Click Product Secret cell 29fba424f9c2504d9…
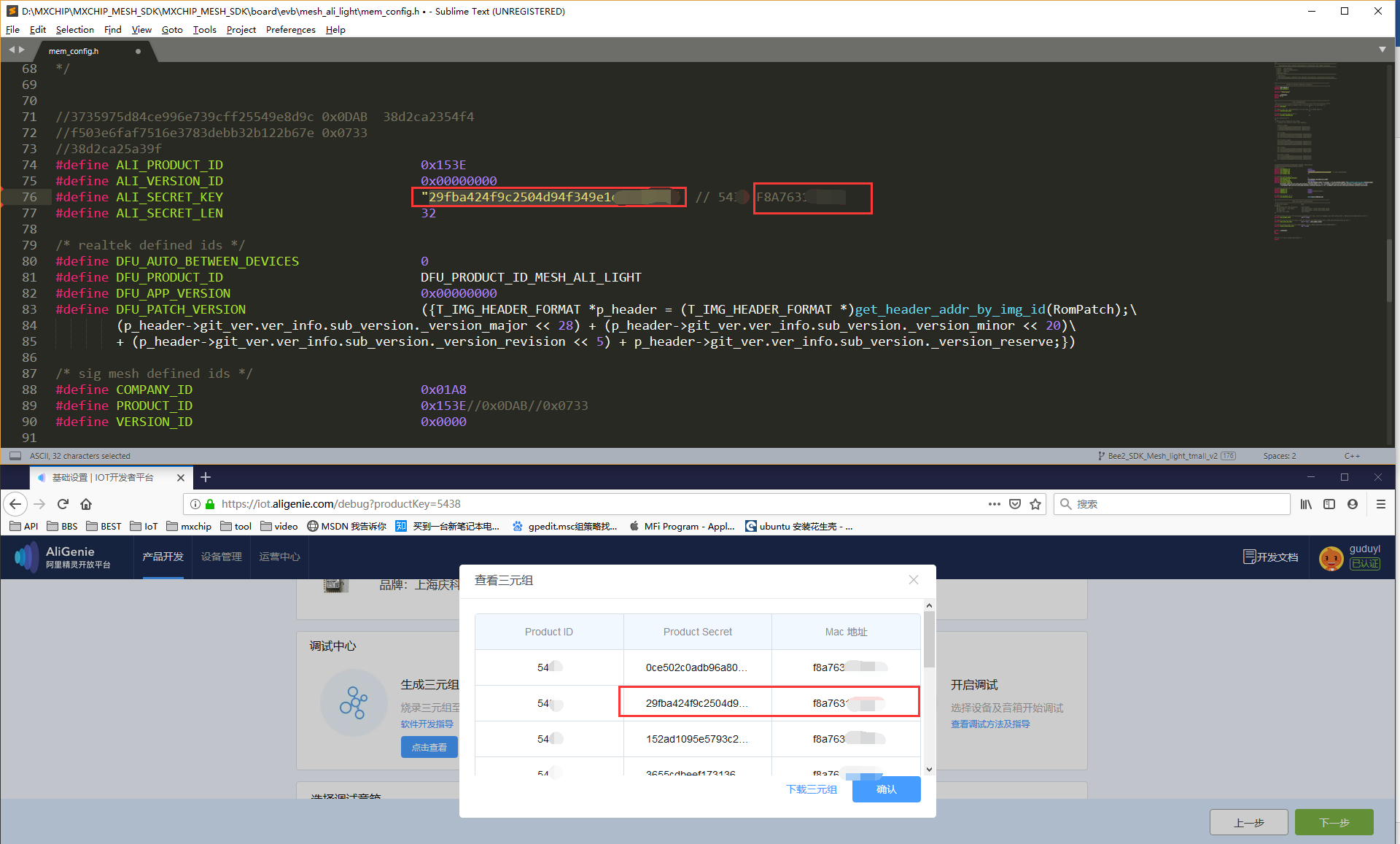The image size is (1400, 844). tap(697, 703)
